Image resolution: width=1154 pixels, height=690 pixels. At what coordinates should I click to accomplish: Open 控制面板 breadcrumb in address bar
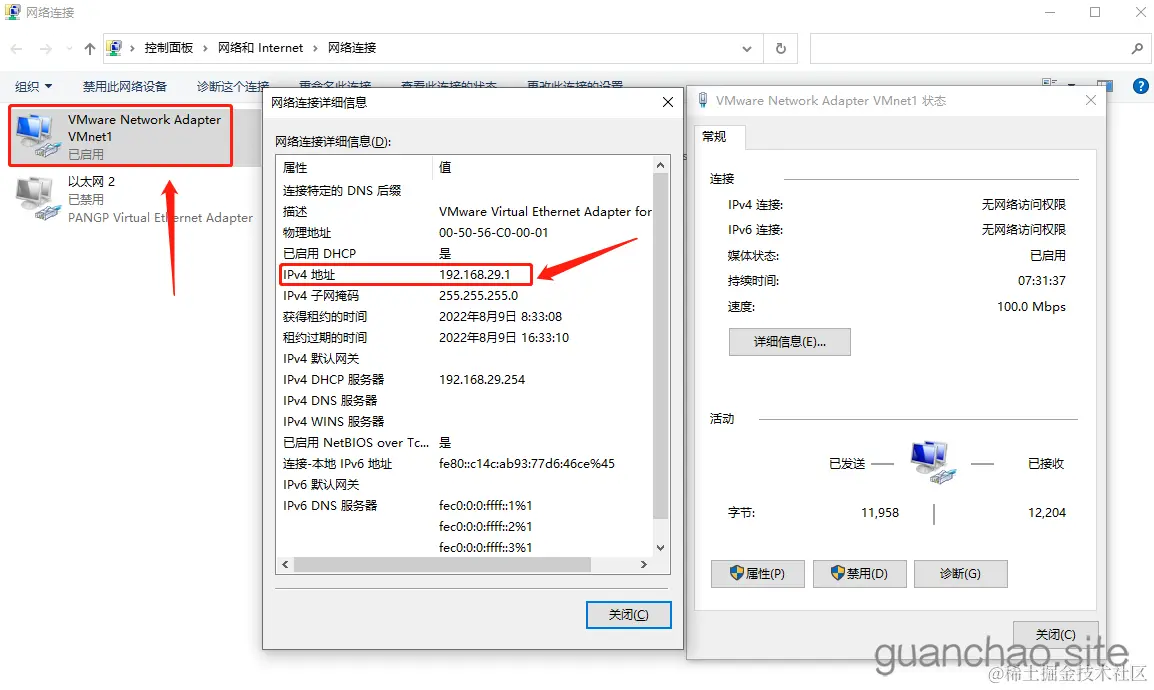point(169,48)
